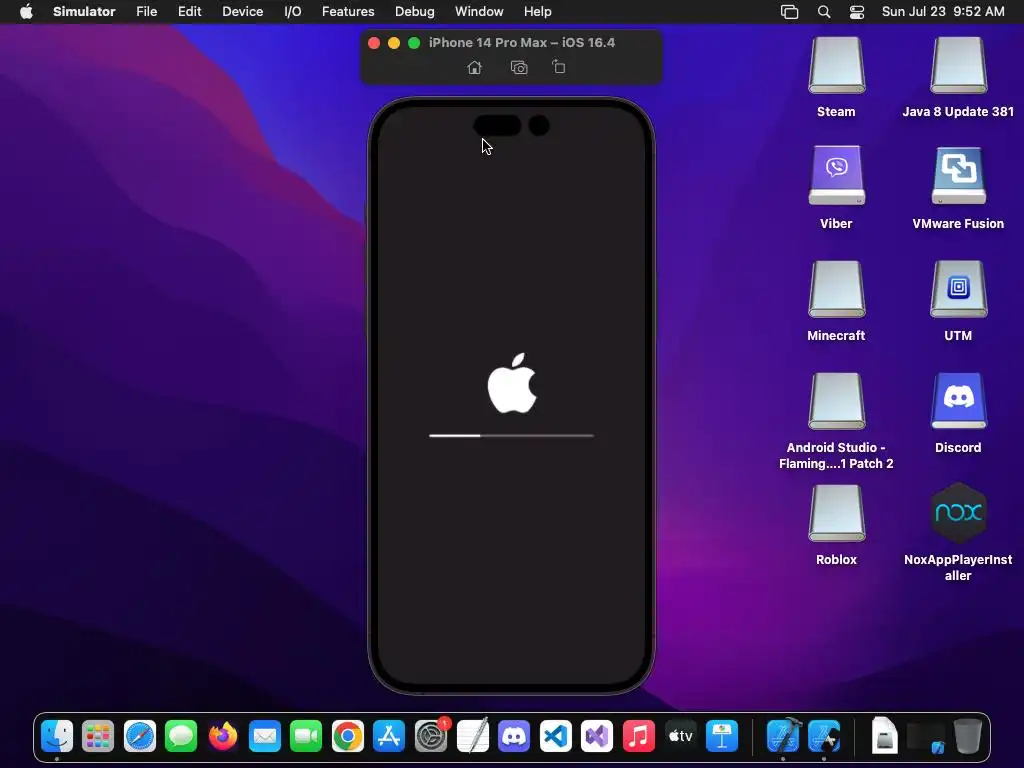Open Spotlight search in menu bar

click(x=824, y=12)
